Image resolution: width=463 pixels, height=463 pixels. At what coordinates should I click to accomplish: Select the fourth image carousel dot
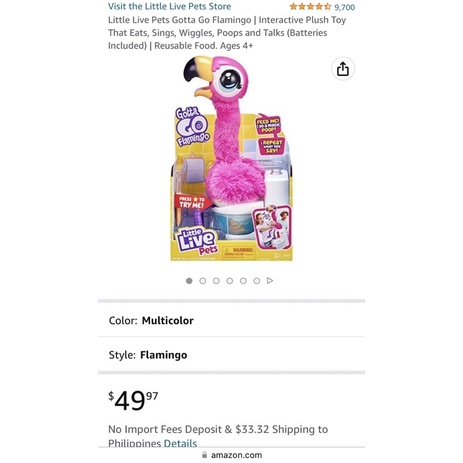tap(230, 281)
